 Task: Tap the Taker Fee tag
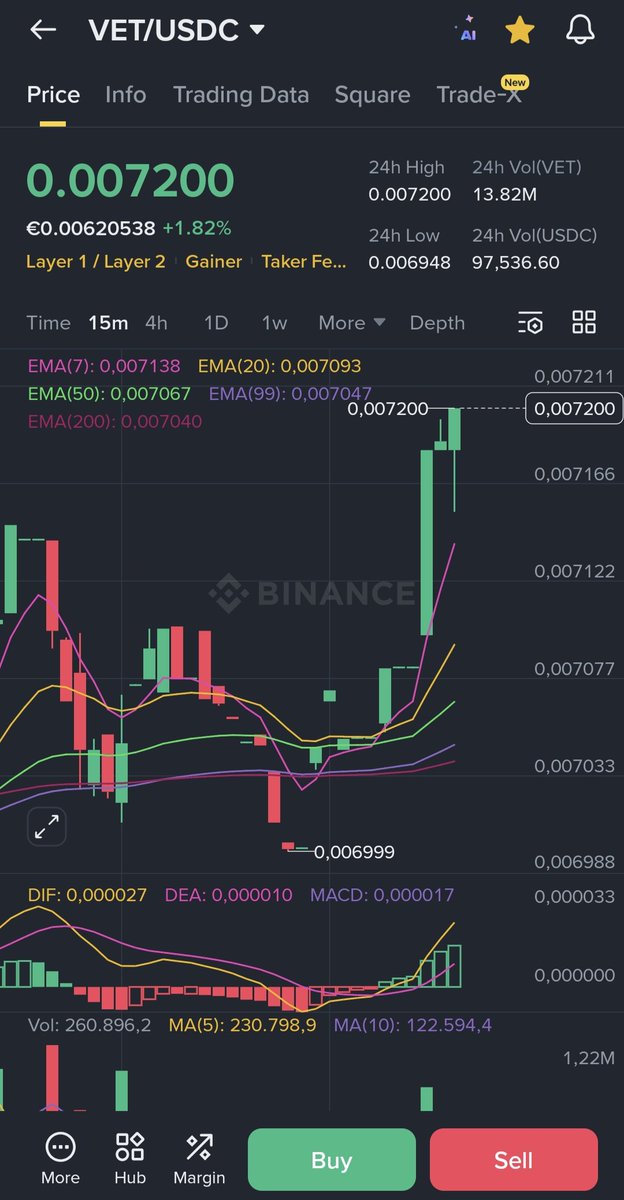(305, 262)
